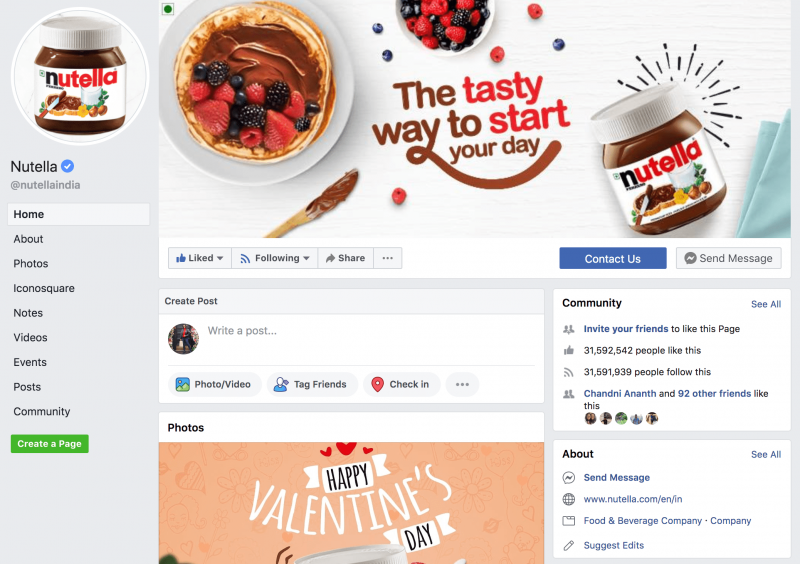Image resolution: width=800 pixels, height=564 pixels.
Task: Select the Tag Friends icon
Action: click(x=281, y=384)
